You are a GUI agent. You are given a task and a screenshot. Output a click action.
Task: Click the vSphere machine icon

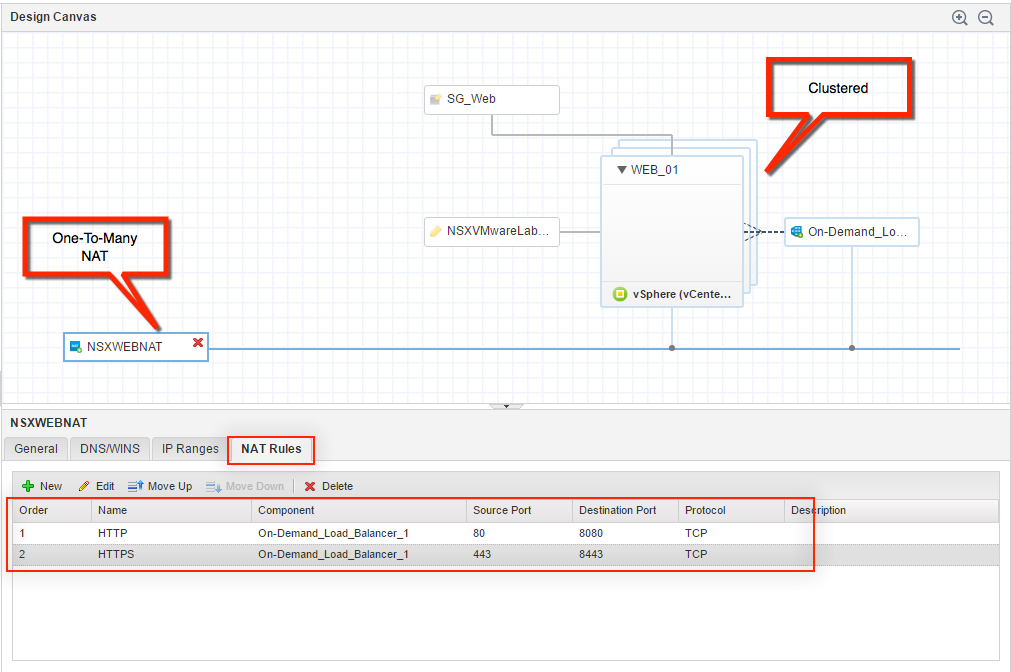pyautogui.click(x=619, y=294)
